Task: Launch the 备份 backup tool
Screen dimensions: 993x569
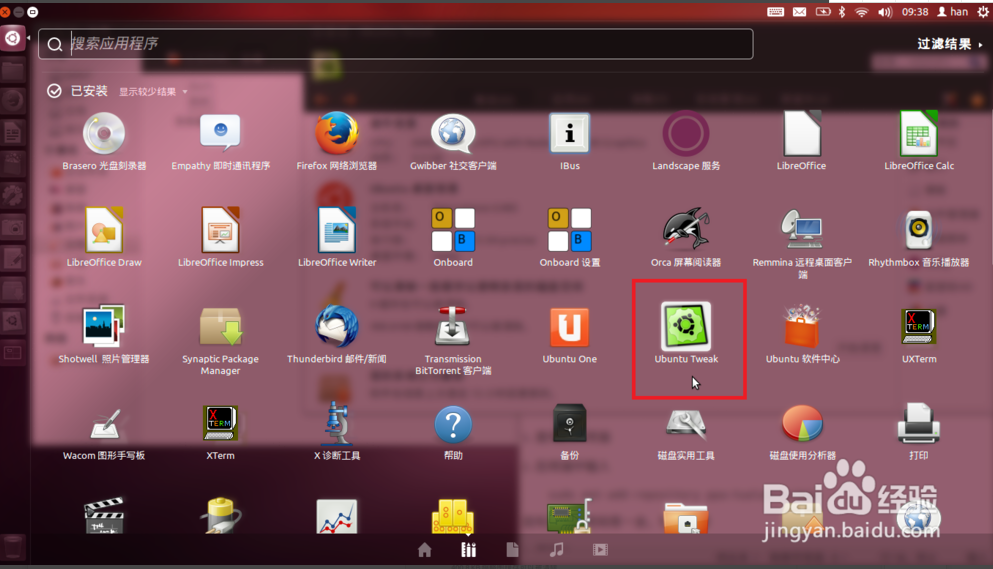Action: pos(569,432)
